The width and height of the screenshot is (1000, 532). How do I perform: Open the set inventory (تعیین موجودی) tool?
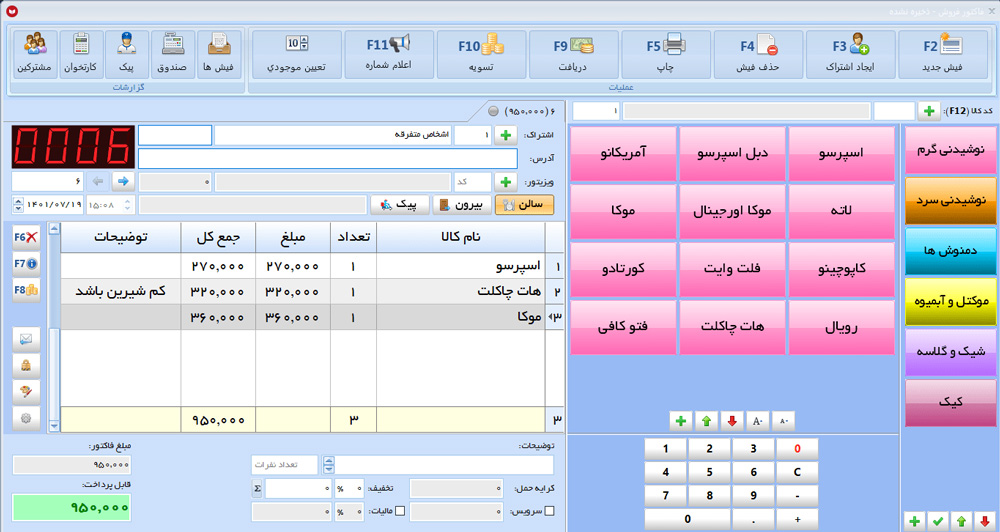pos(297,54)
